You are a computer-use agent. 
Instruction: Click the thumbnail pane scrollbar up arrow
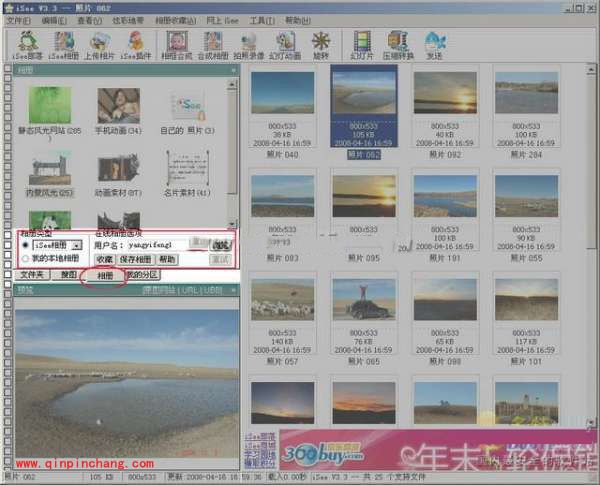tap(591, 69)
